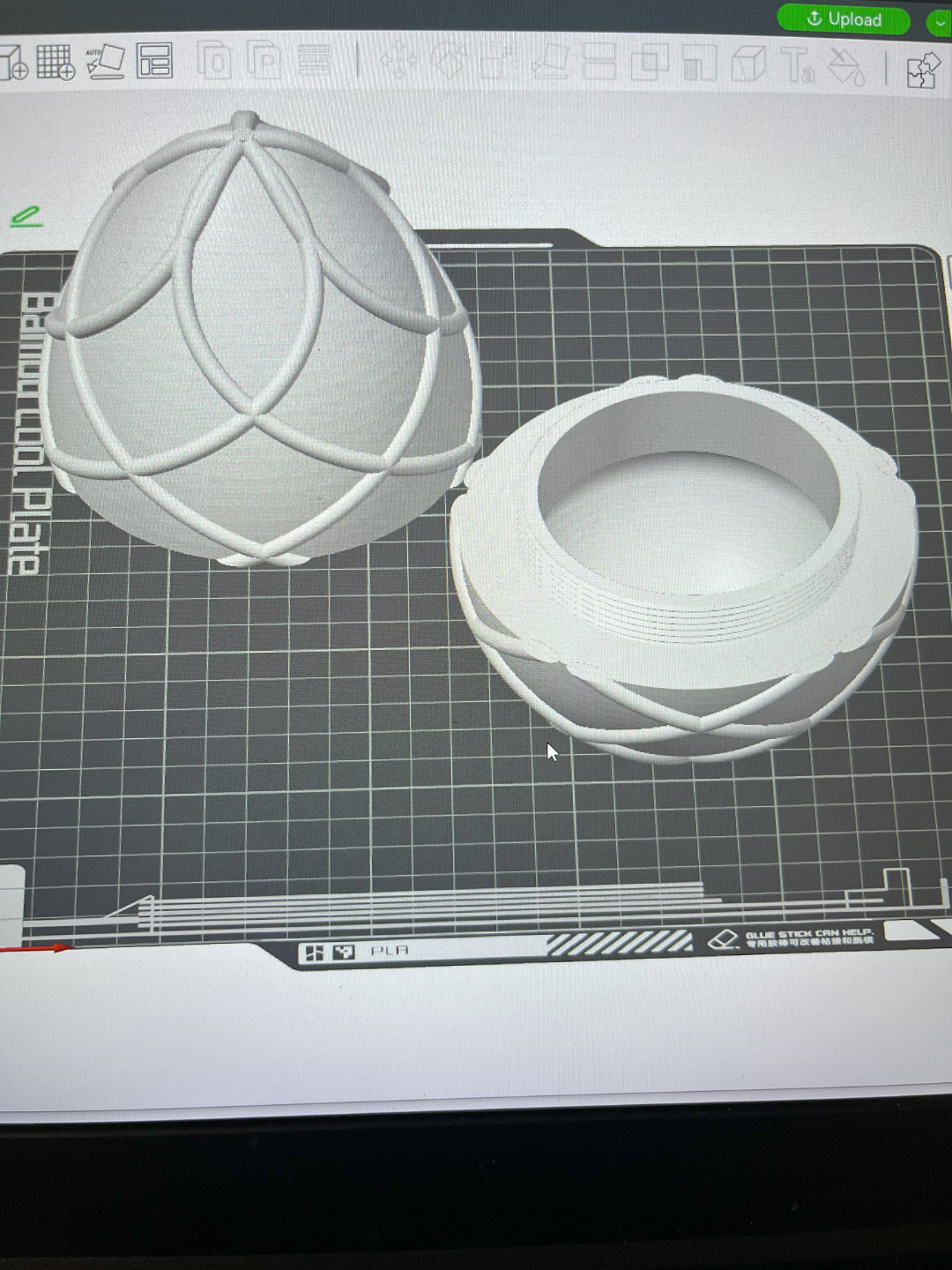Click the green Upload button
Screen dimensions: 952x1270
844,19
